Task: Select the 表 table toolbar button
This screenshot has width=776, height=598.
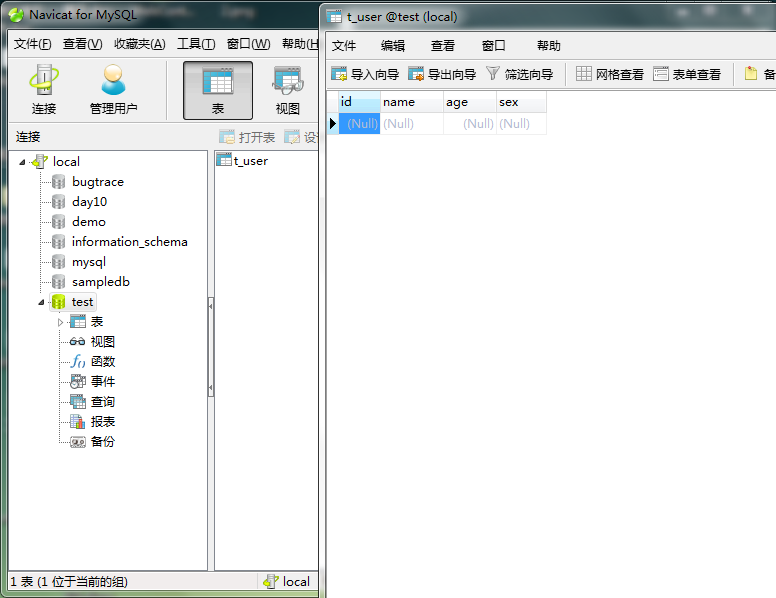Action: pos(218,90)
